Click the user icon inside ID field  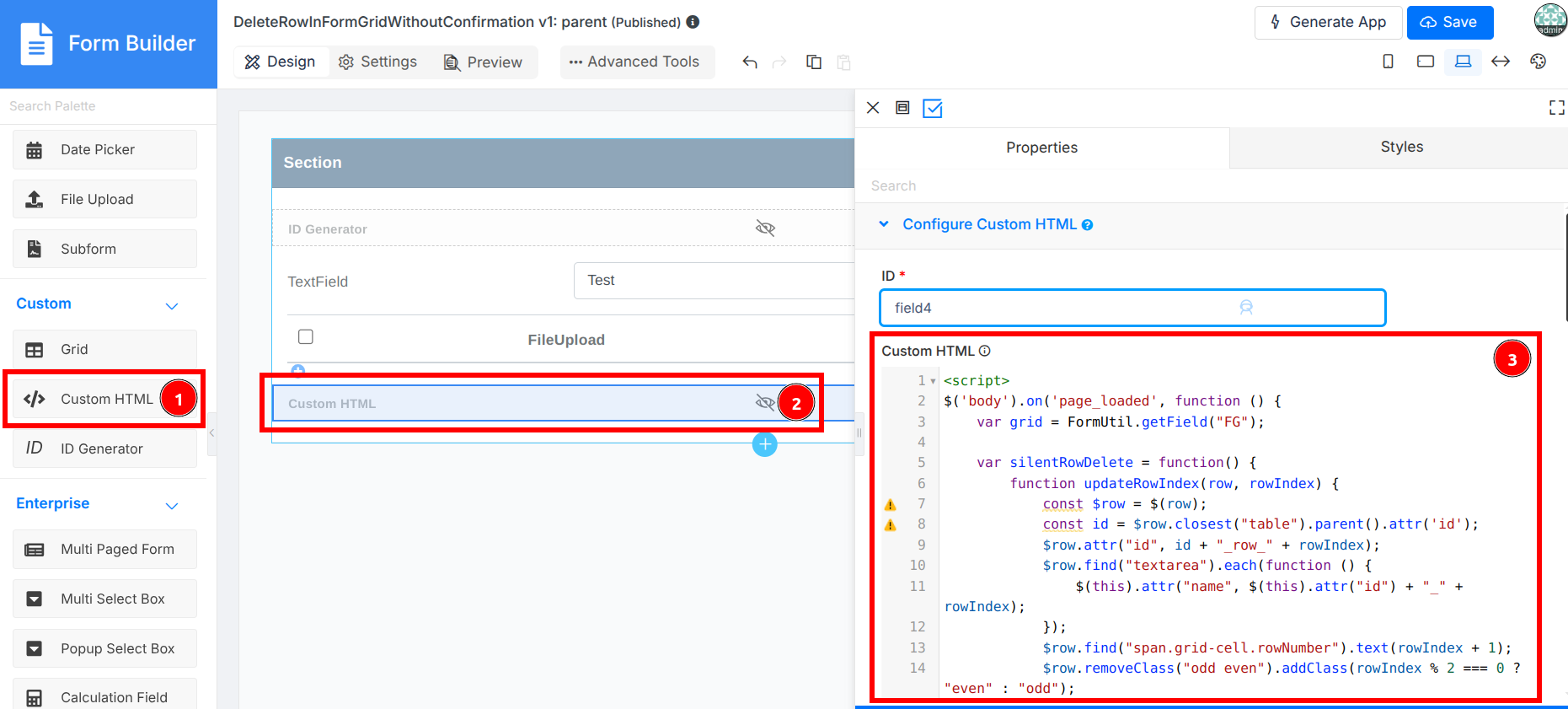click(x=1246, y=308)
